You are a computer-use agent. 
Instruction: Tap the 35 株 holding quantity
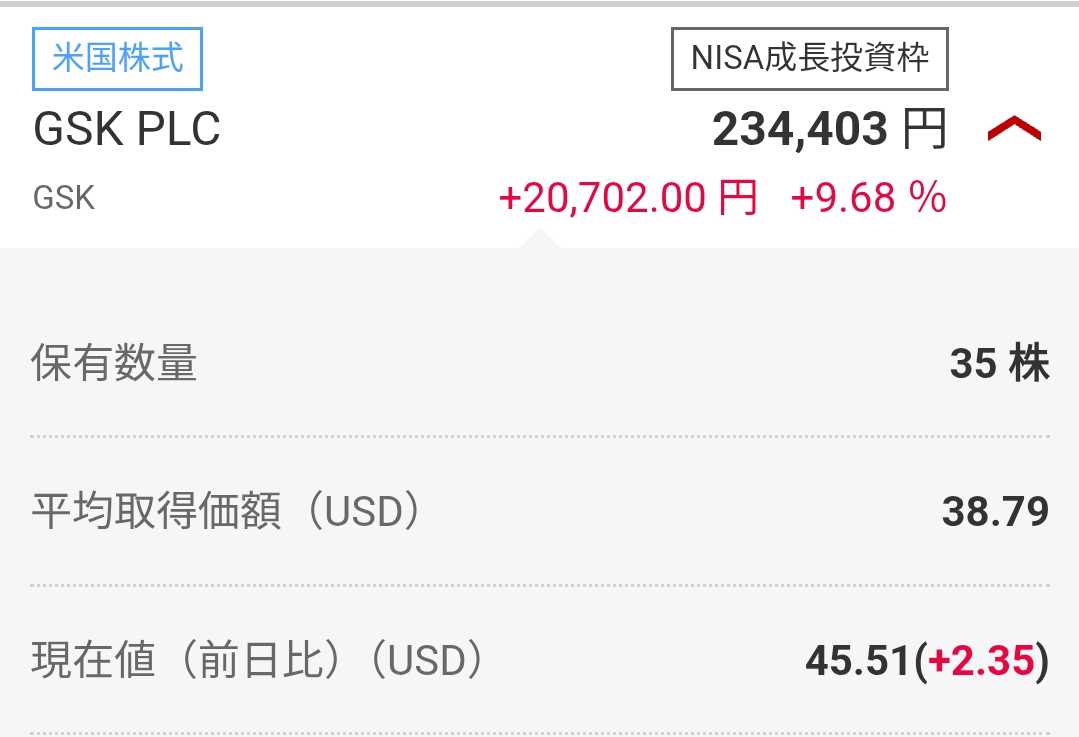pyautogui.click(x=998, y=363)
